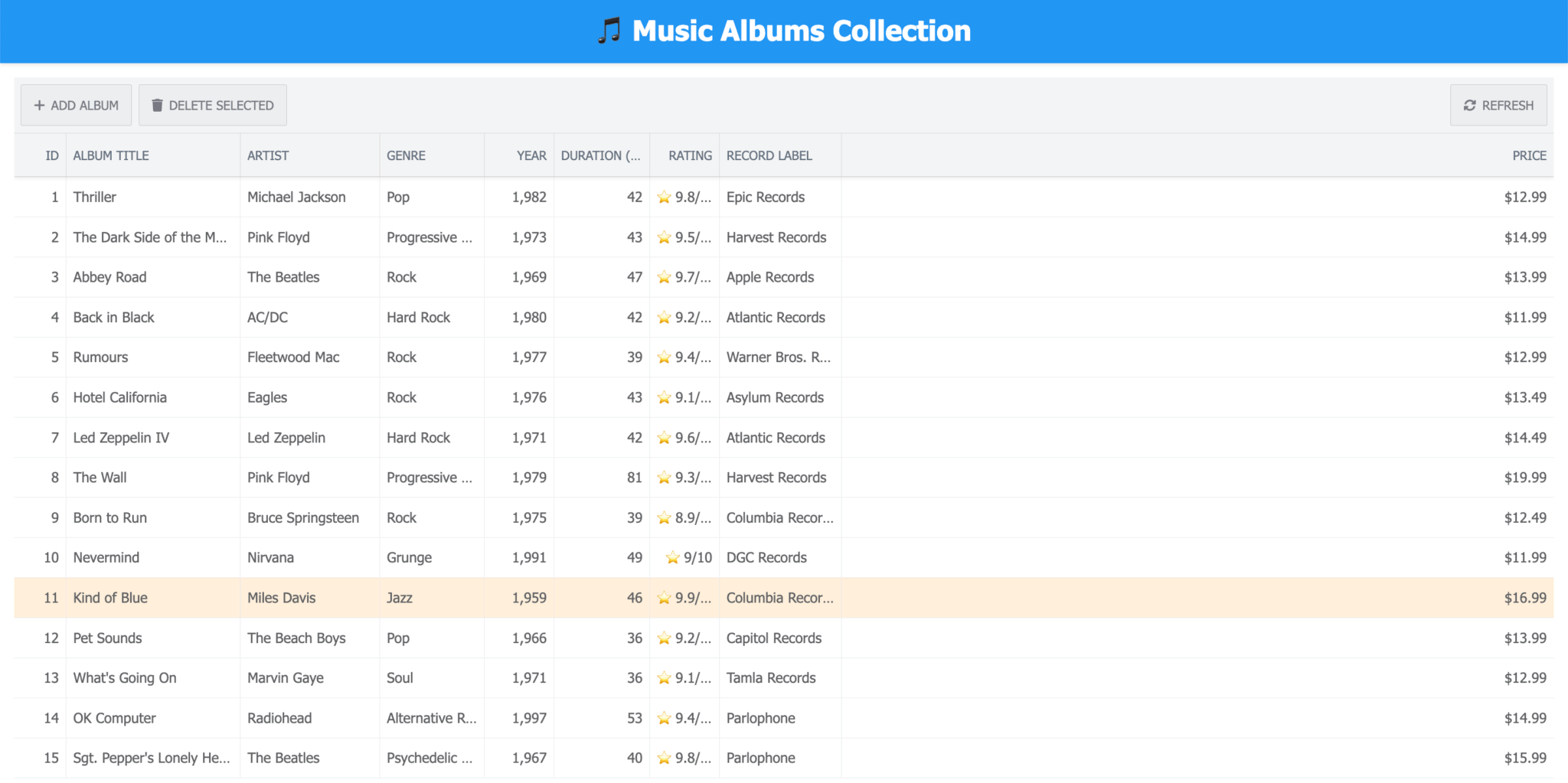The image size is (1568, 783).
Task: Sort by Album Title column header
Action: 153,155
